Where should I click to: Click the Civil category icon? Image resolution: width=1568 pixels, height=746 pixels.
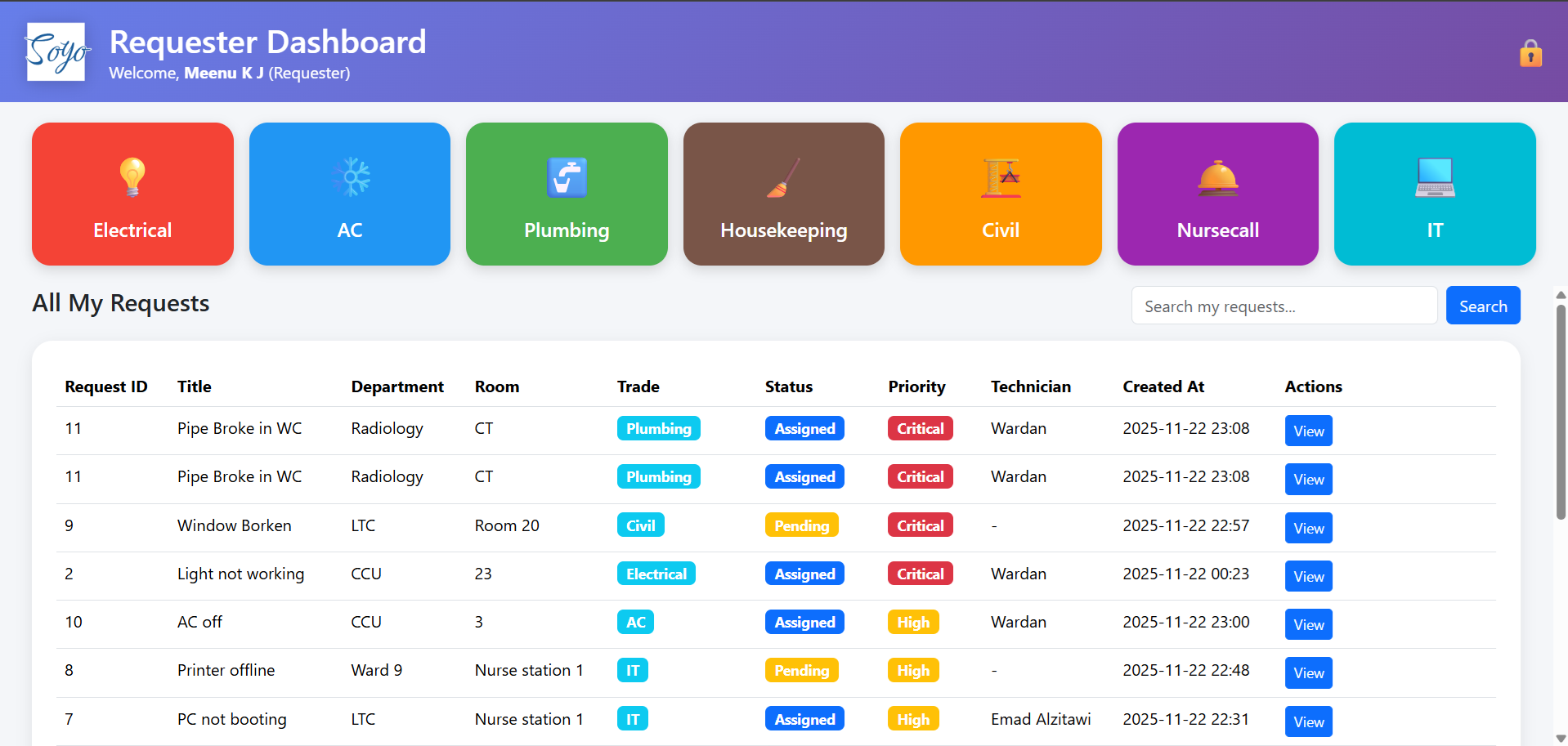point(1000,178)
